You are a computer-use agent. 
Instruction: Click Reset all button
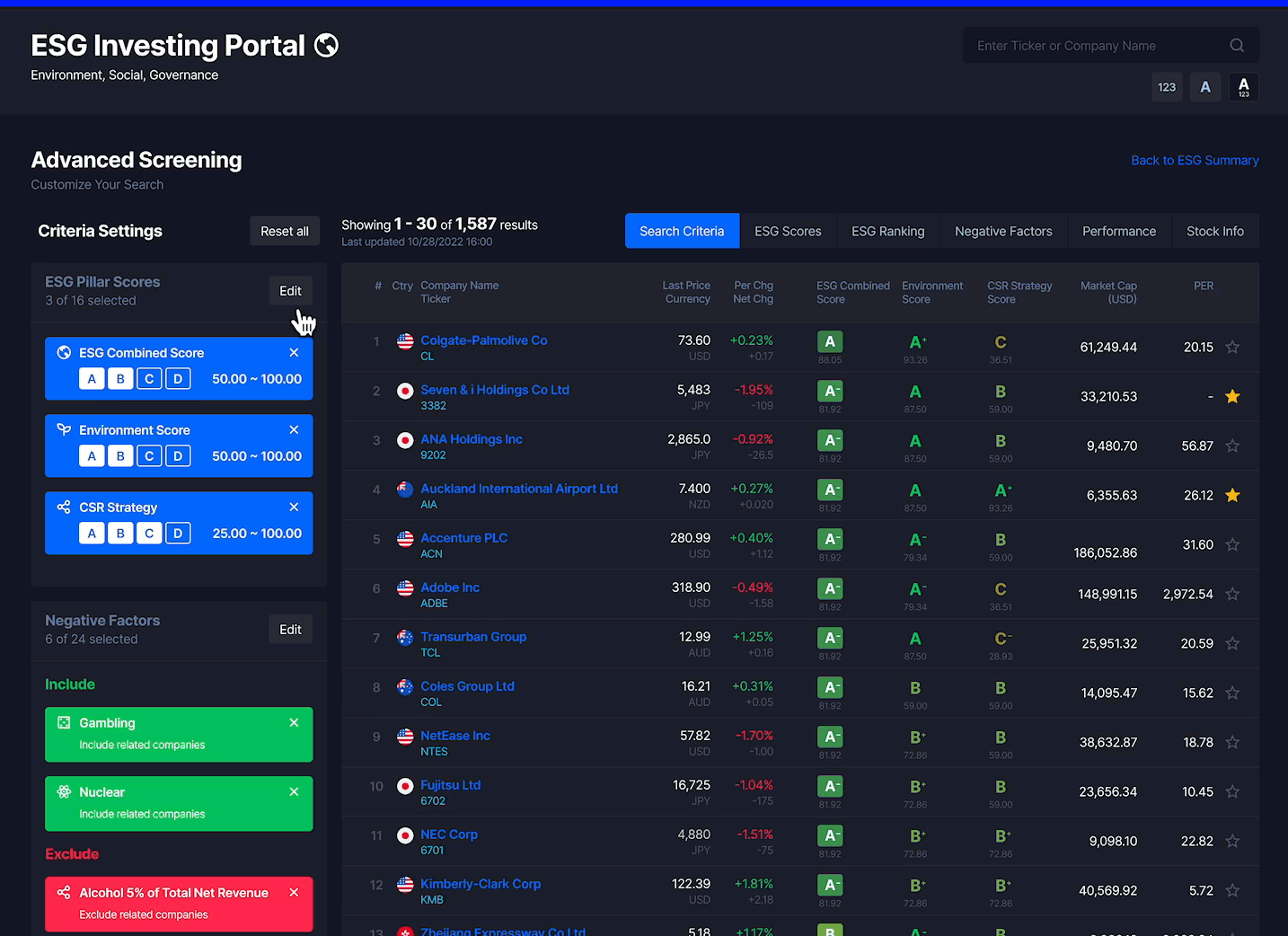[285, 231]
